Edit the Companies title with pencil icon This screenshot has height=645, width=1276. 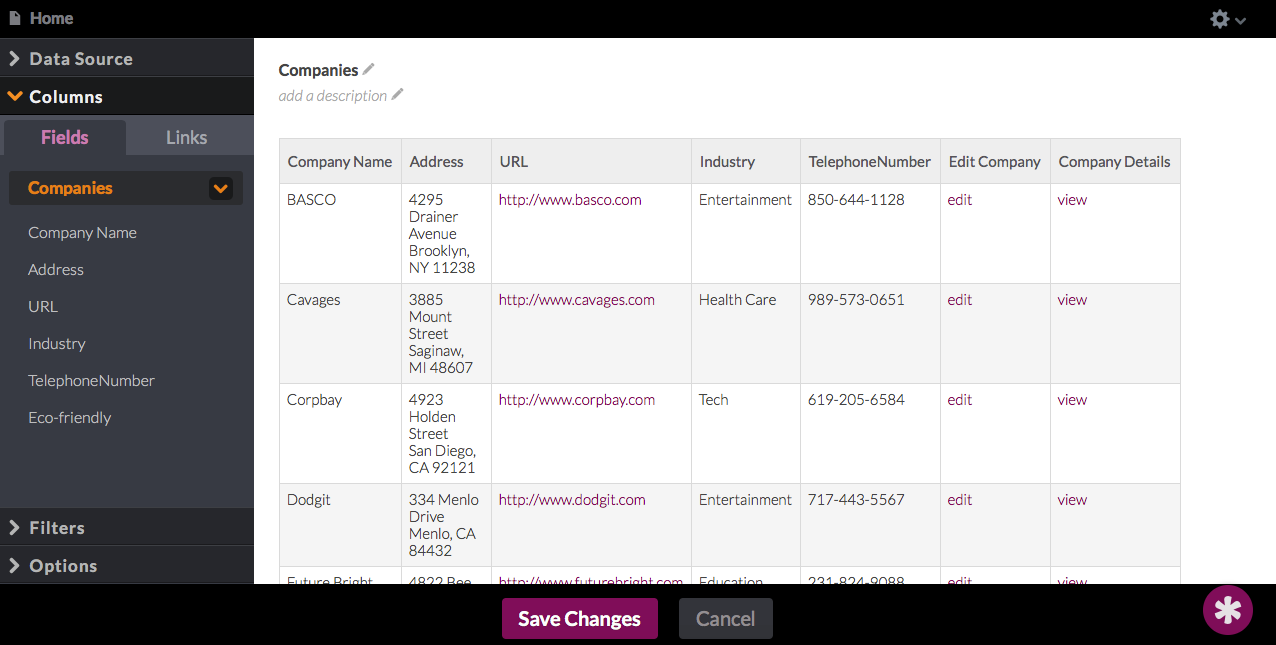click(x=369, y=69)
